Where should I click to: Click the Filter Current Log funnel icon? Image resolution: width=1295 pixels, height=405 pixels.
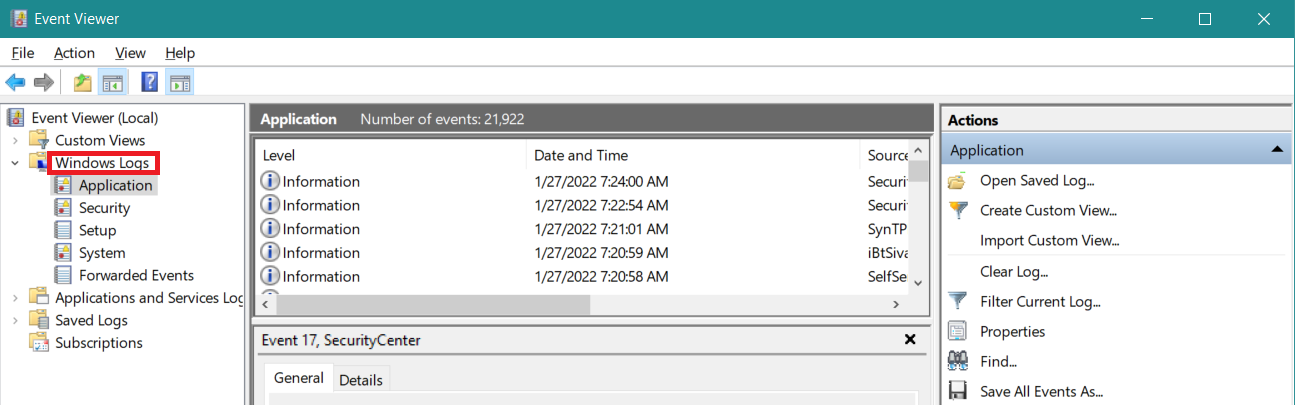[958, 301]
